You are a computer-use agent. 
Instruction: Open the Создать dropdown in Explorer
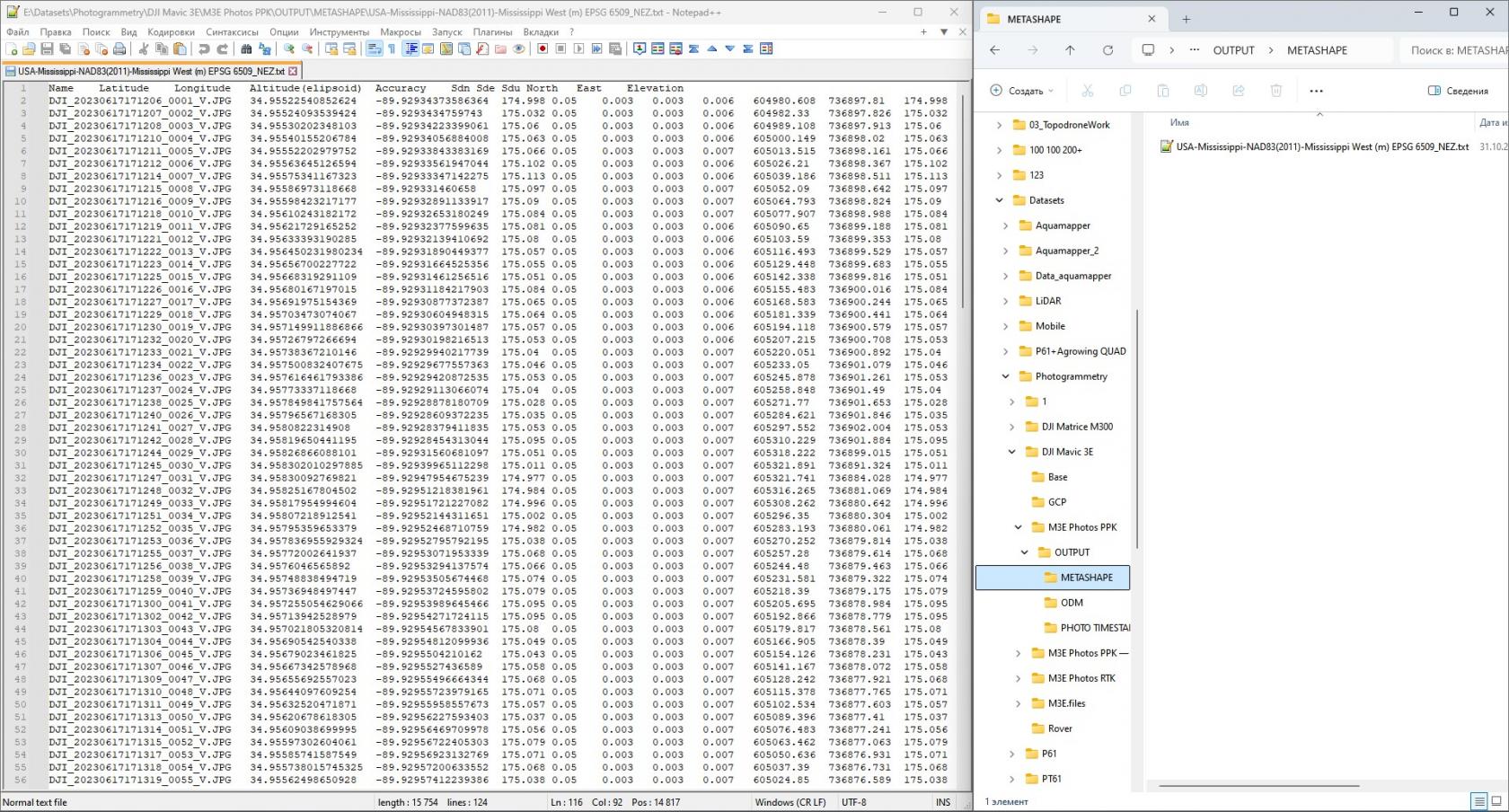coord(1022,91)
